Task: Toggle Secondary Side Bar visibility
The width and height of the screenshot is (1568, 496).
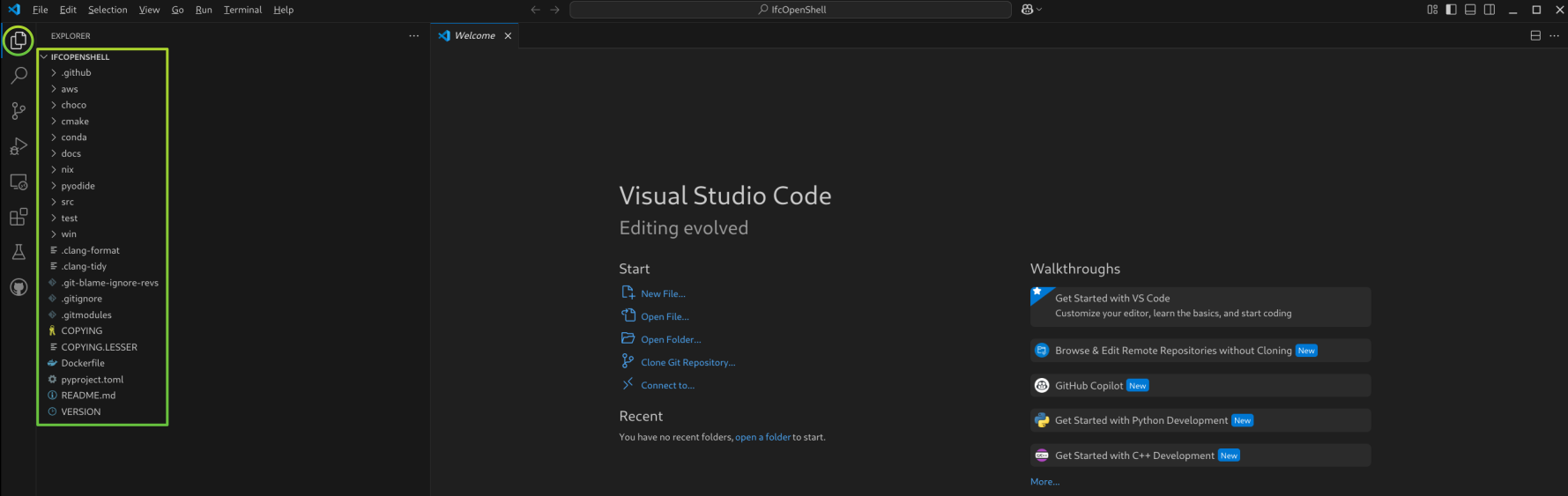Action: pyautogui.click(x=1490, y=10)
